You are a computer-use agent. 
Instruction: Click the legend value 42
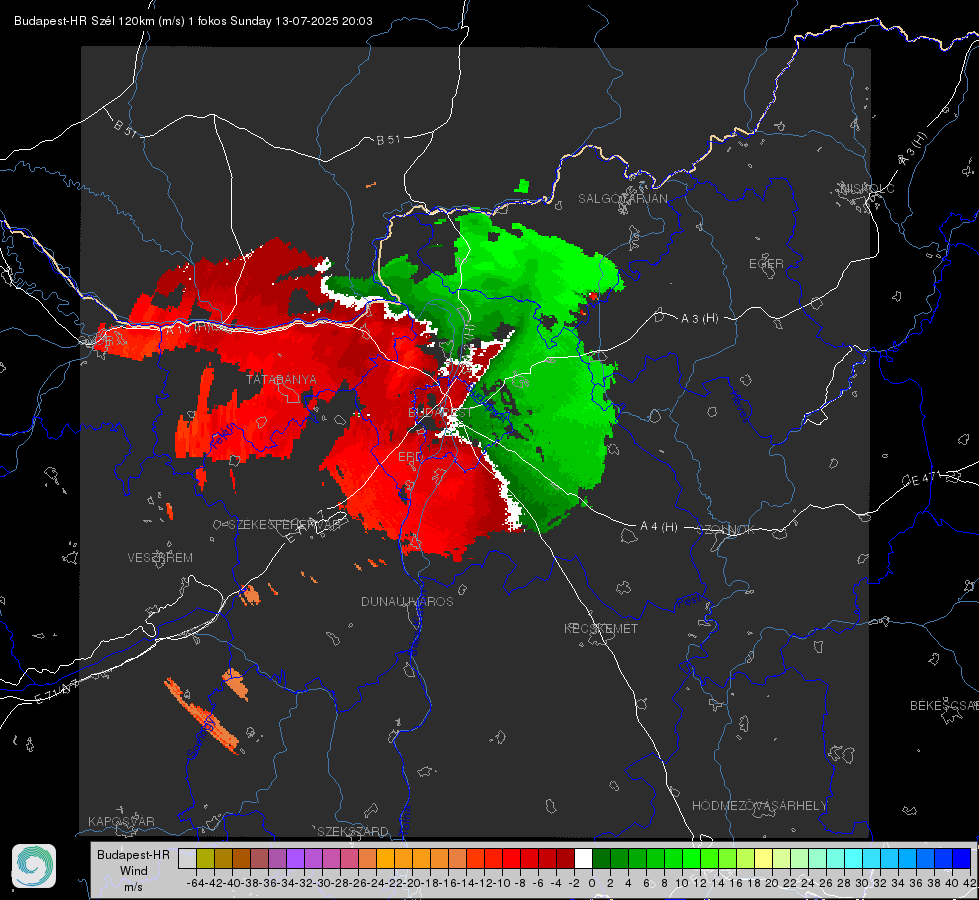pyautogui.click(x=969, y=883)
